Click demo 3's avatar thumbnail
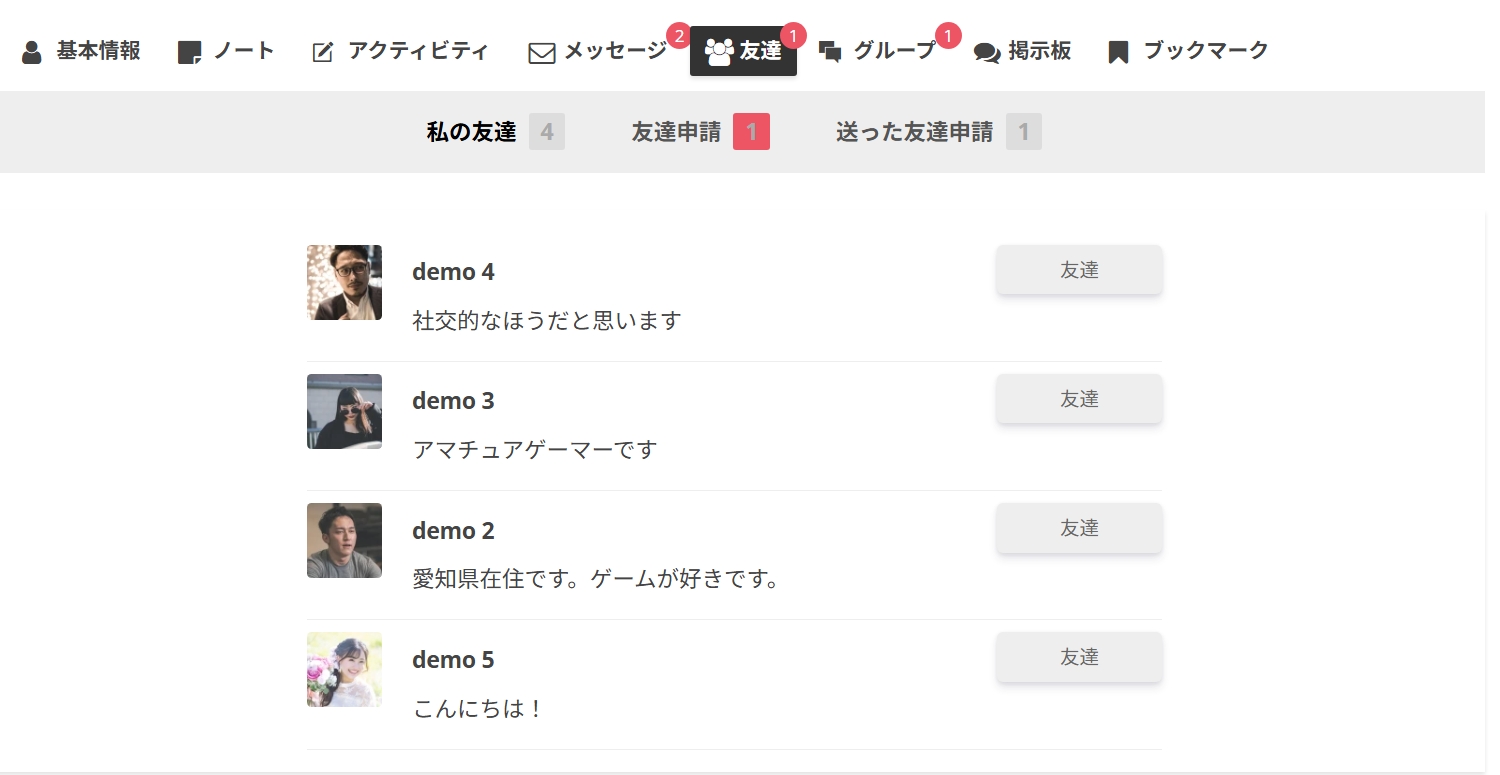This screenshot has height=775, width=1500. (344, 412)
